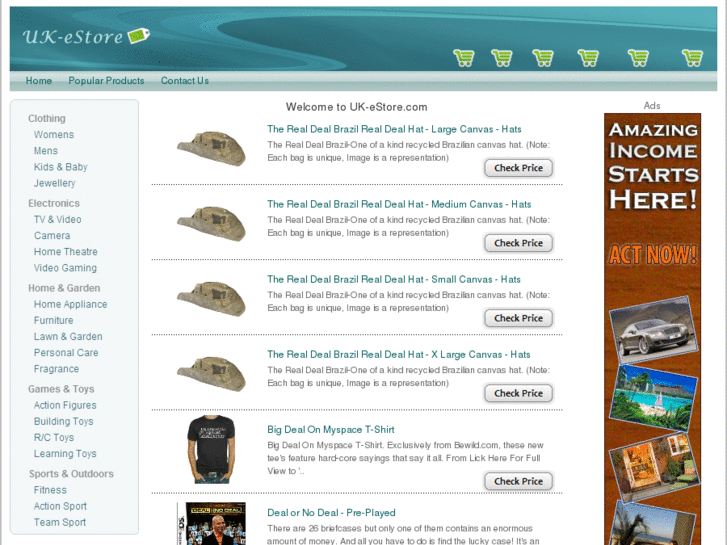The image size is (727, 545).
Task: Go to Learning Toys category
Action: tap(65, 454)
